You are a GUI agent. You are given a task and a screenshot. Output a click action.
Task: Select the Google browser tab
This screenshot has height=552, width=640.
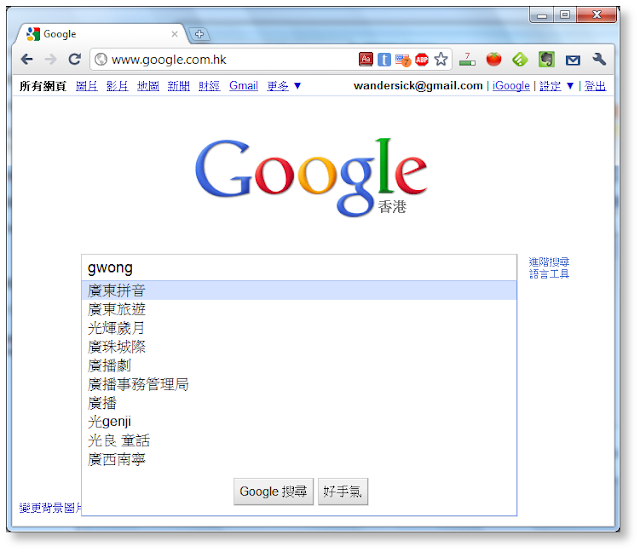coord(100,34)
